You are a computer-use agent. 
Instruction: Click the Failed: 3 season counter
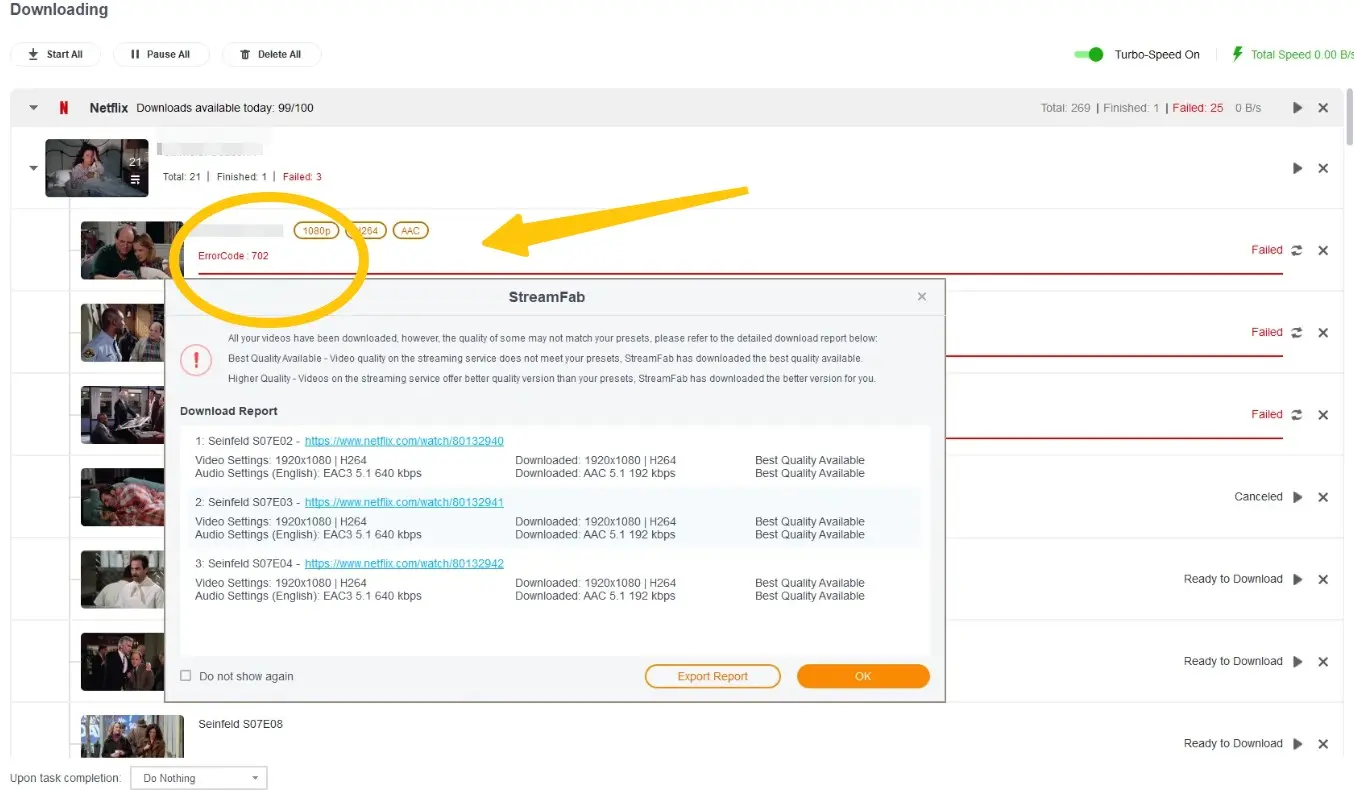coord(302,177)
